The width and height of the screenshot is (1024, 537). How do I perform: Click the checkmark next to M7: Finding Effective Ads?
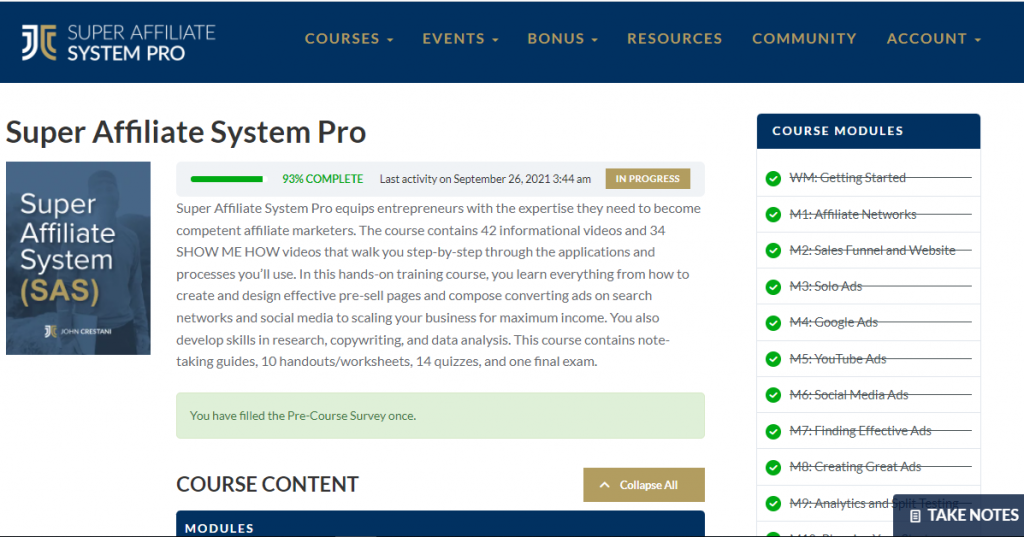click(773, 431)
